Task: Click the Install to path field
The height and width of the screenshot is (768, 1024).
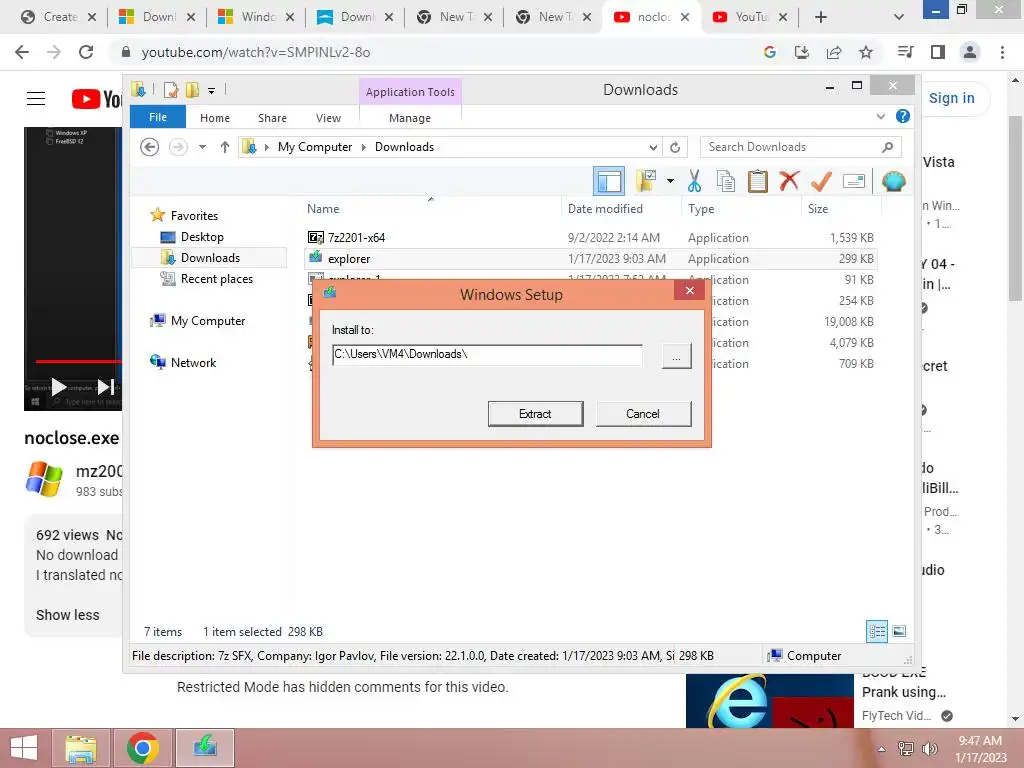Action: pyautogui.click(x=487, y=355)
